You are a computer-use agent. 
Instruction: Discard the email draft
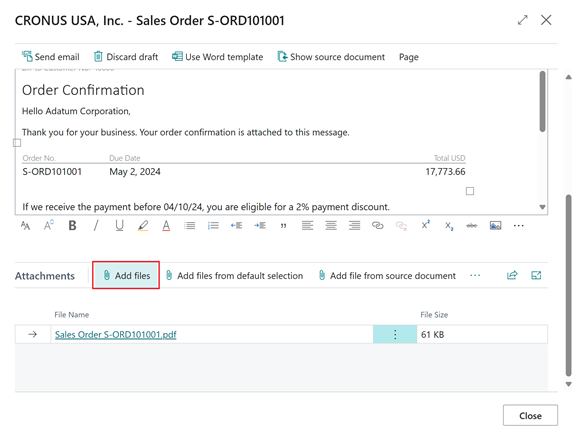[x=126, y=57]
